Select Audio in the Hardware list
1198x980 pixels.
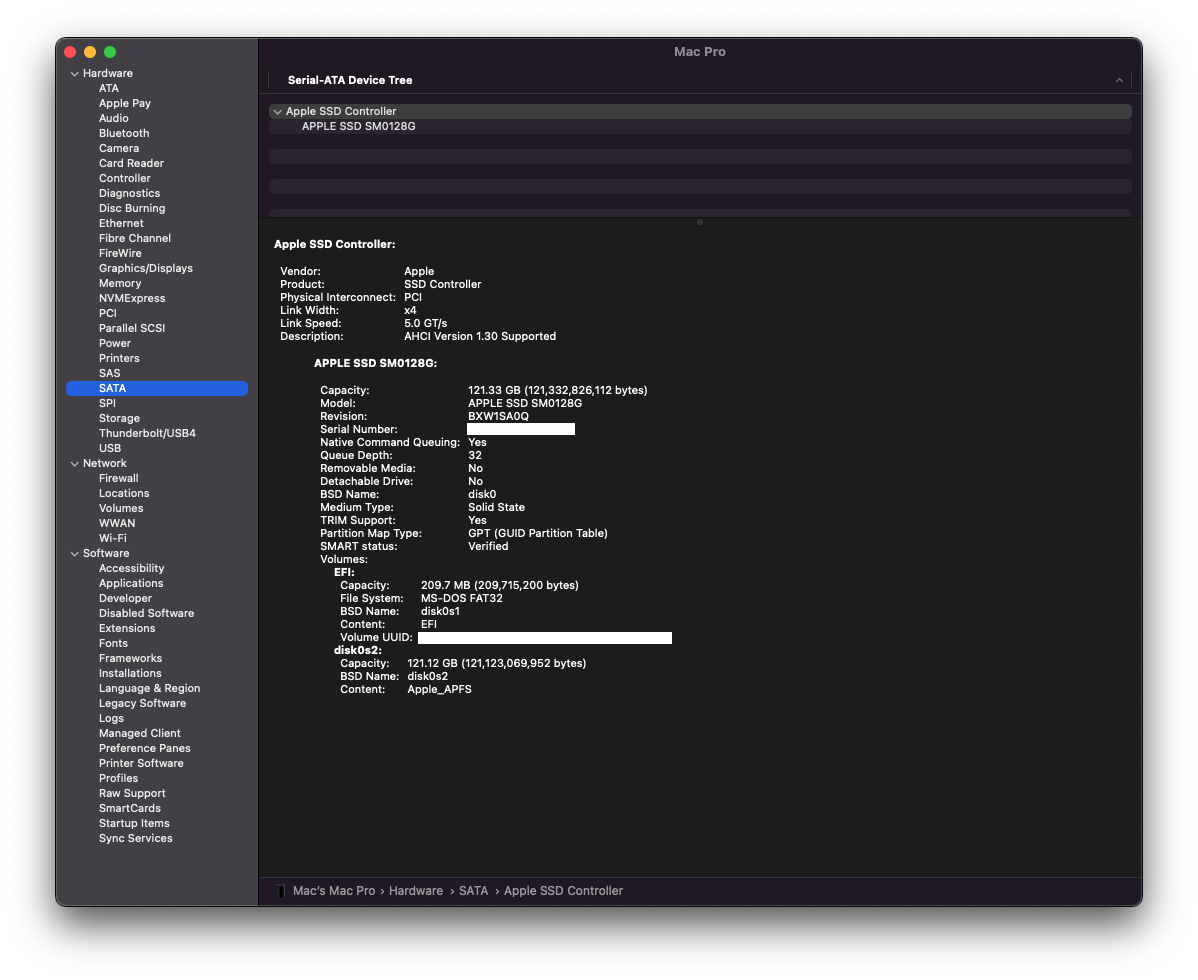pyautogui.click(x=113, y=118)
